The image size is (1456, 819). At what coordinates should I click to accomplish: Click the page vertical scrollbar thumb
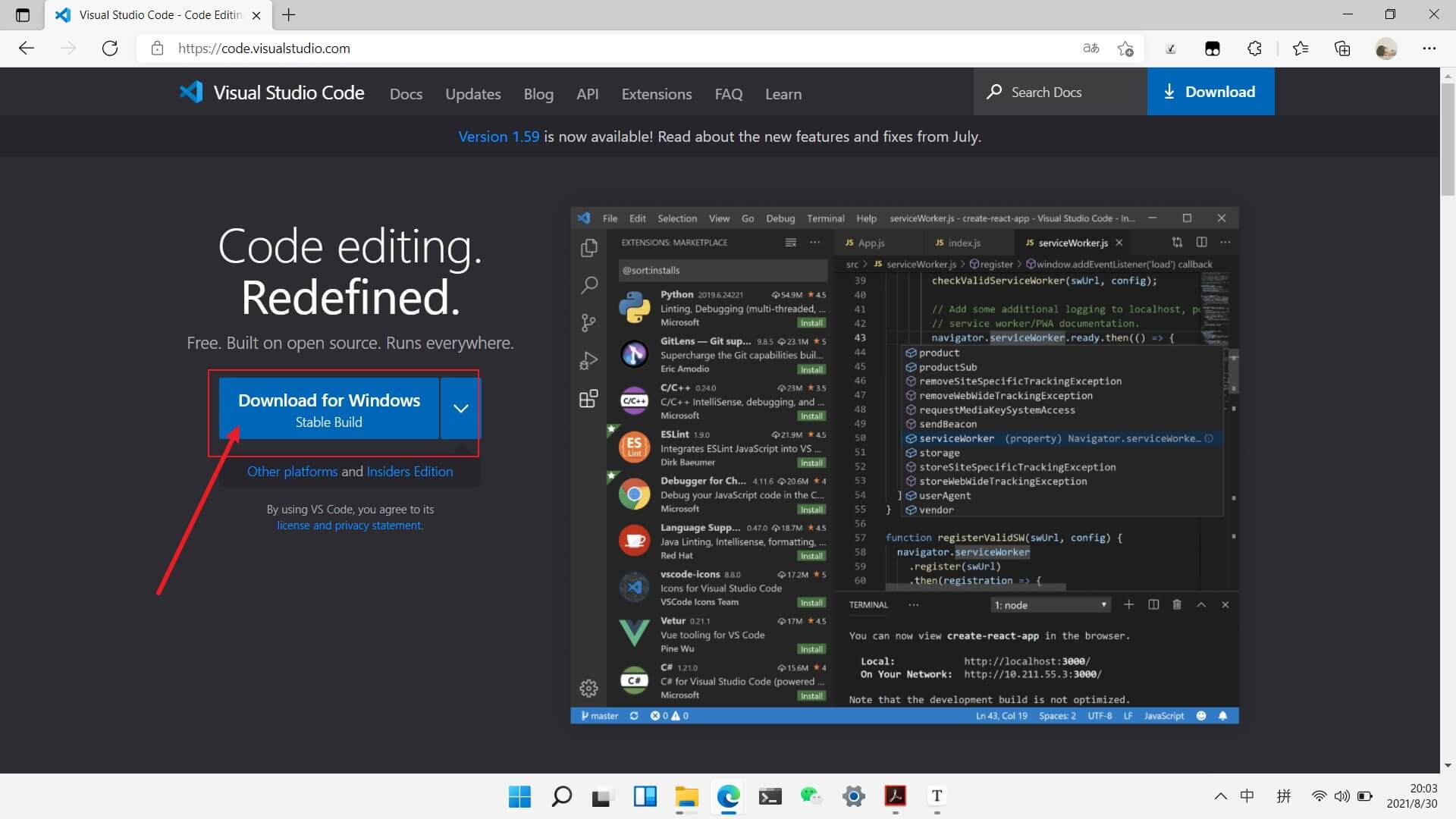click(1448, 138)
